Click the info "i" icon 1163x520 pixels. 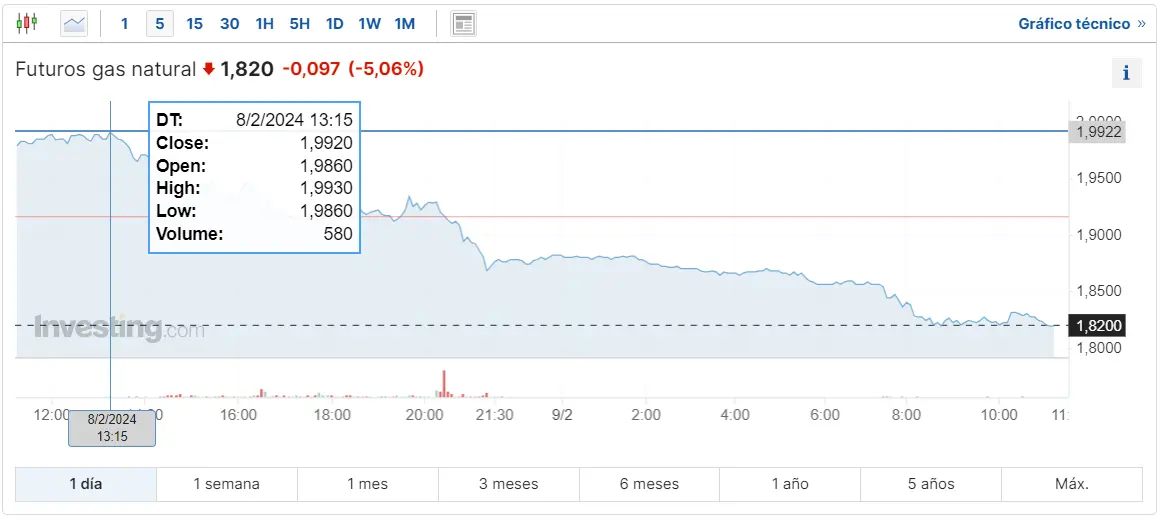(1126, 73)
